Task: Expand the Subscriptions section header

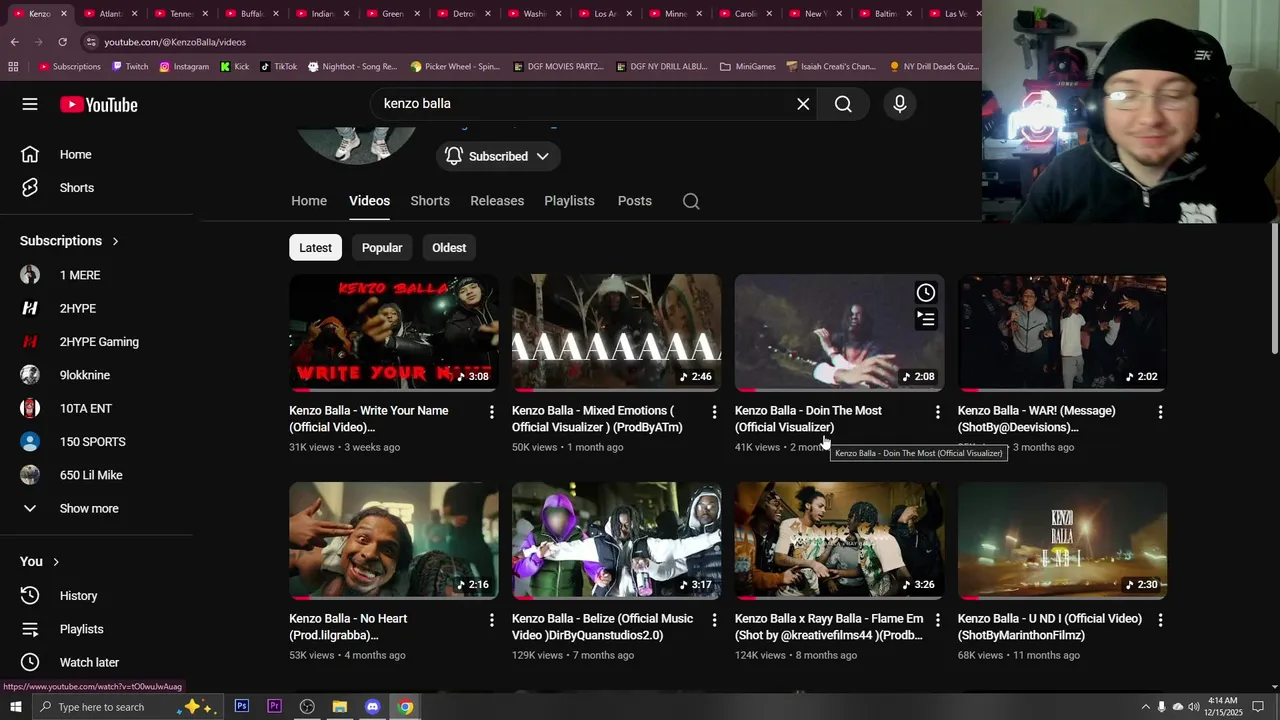Action: tap(70, 241)
